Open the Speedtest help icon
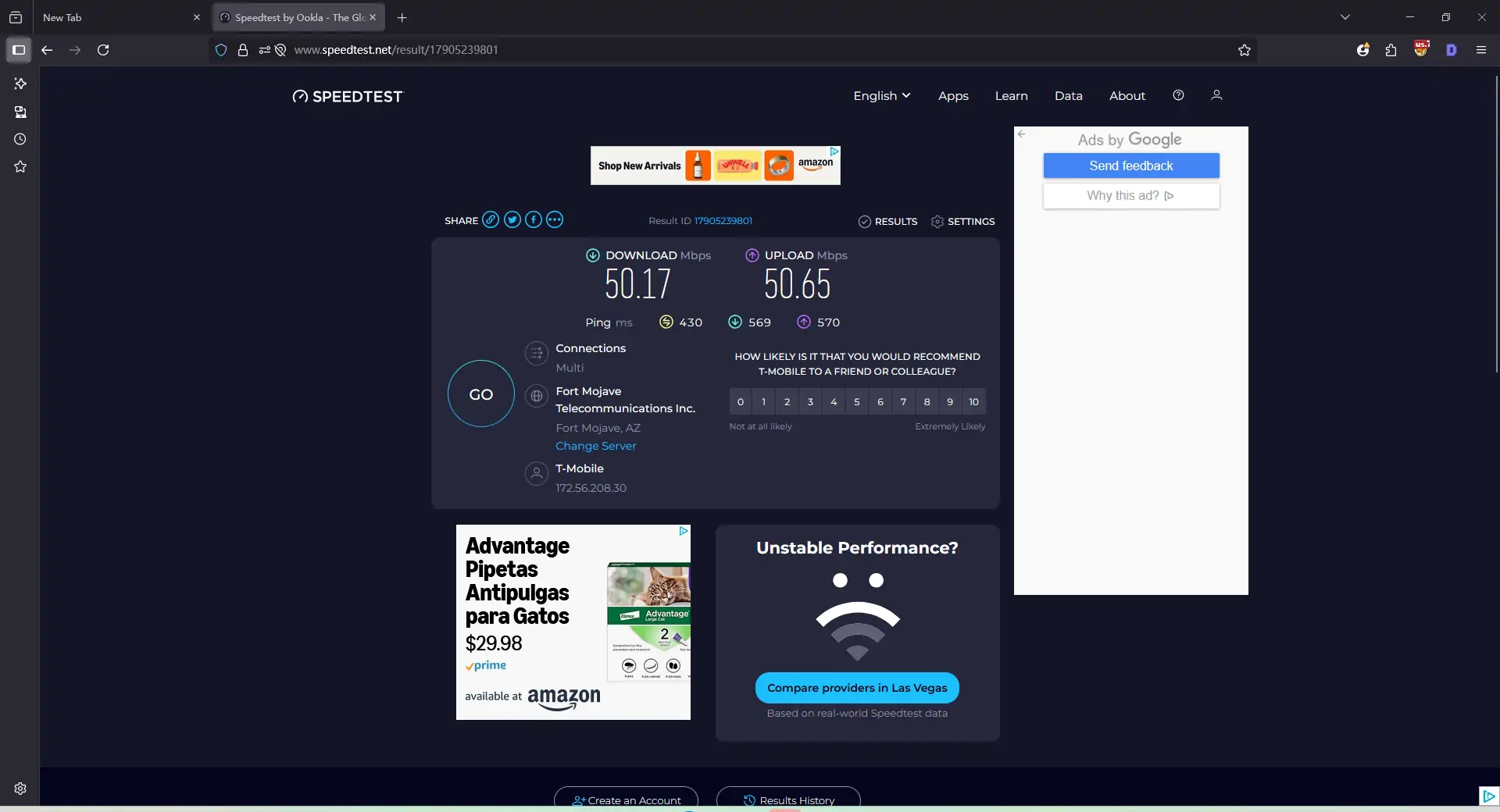 tap(1178, 95)
